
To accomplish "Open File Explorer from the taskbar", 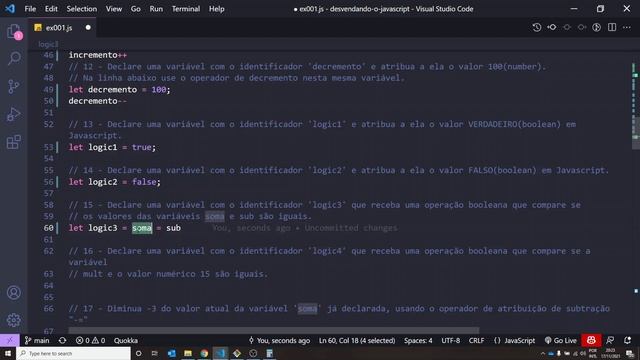I will pyautogui.click(x=188, y=353).
